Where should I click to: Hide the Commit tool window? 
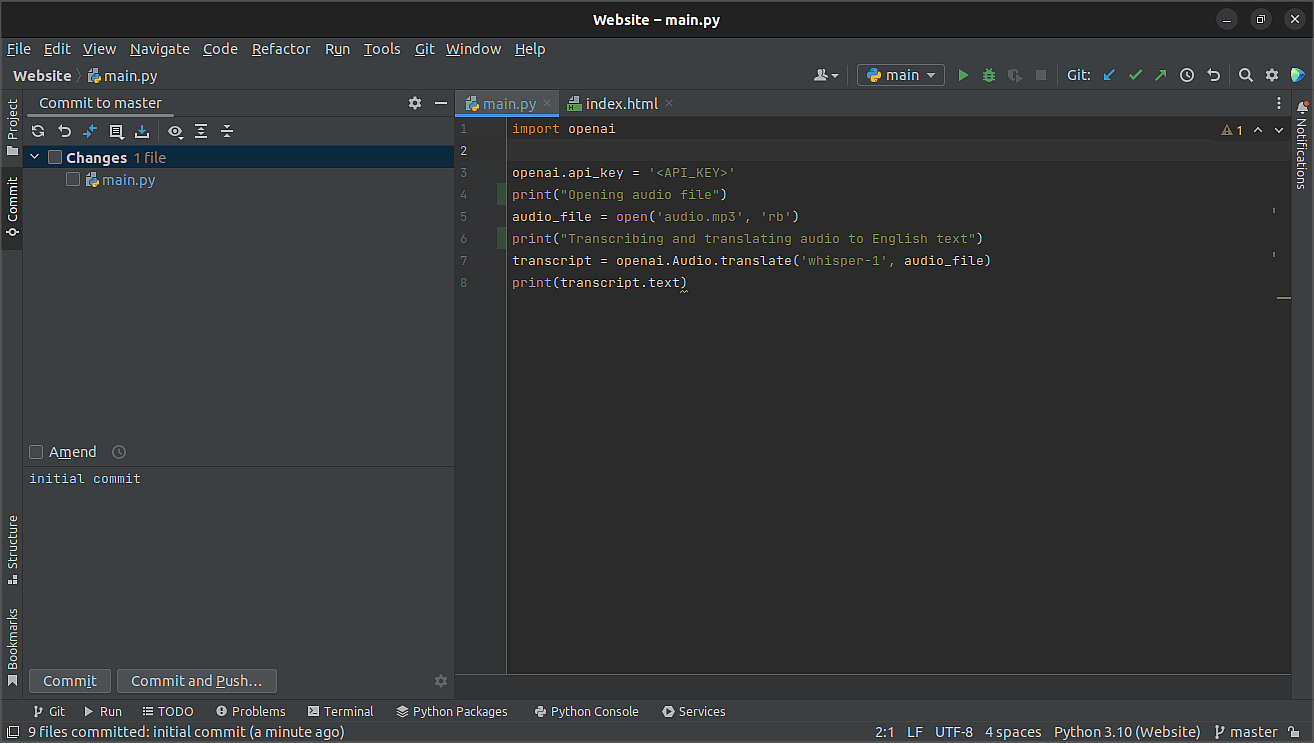(x=441, y=103)
